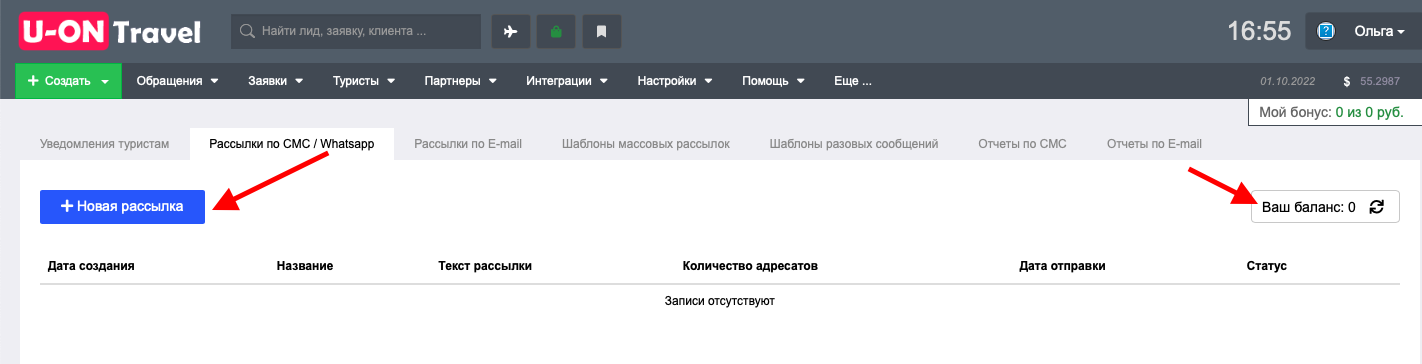The image size is (1422, 364).
Task: Expand the Обращения menu
Action: coord(177,81)
